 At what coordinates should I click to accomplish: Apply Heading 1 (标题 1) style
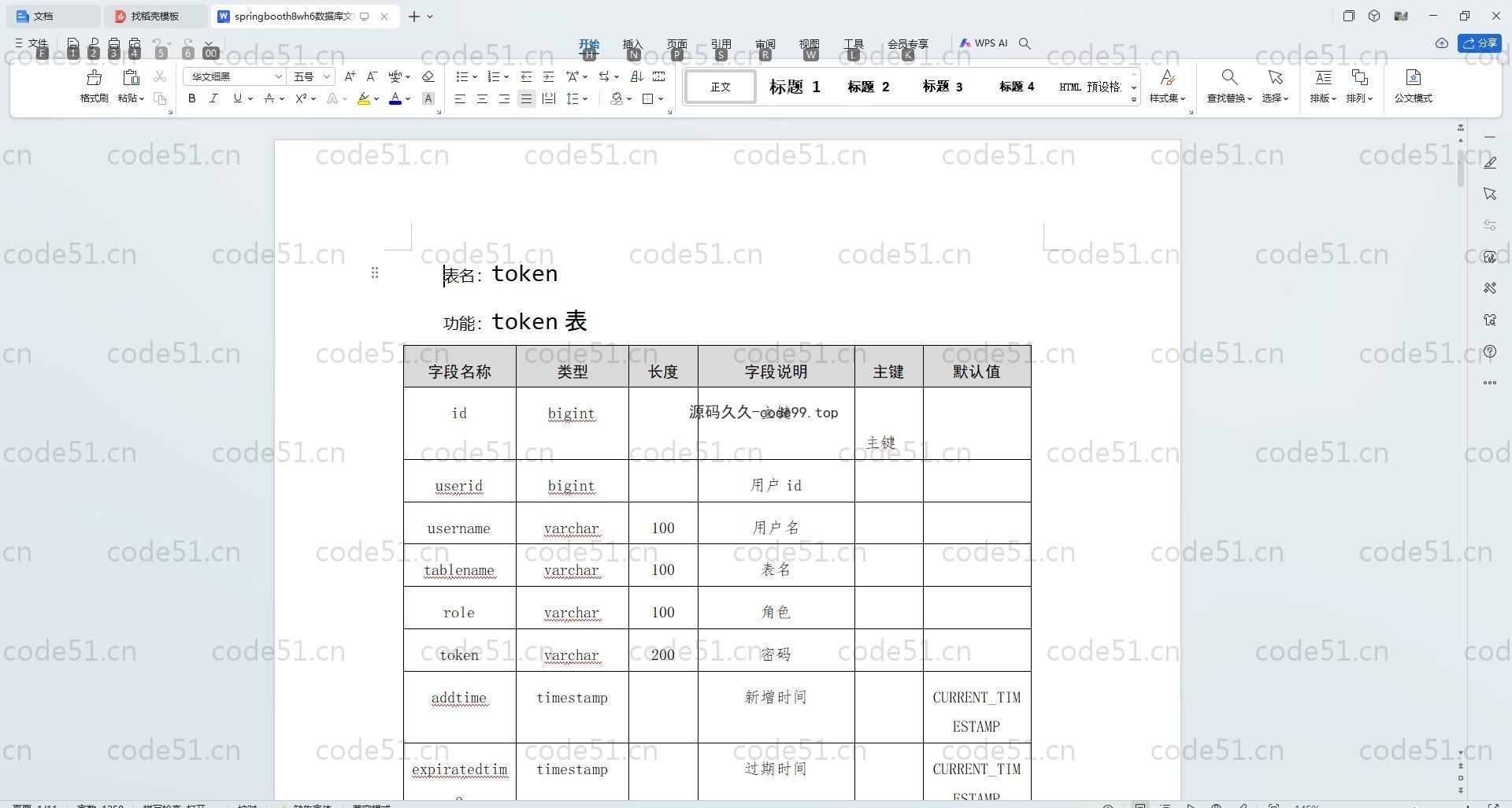[794, 87]
